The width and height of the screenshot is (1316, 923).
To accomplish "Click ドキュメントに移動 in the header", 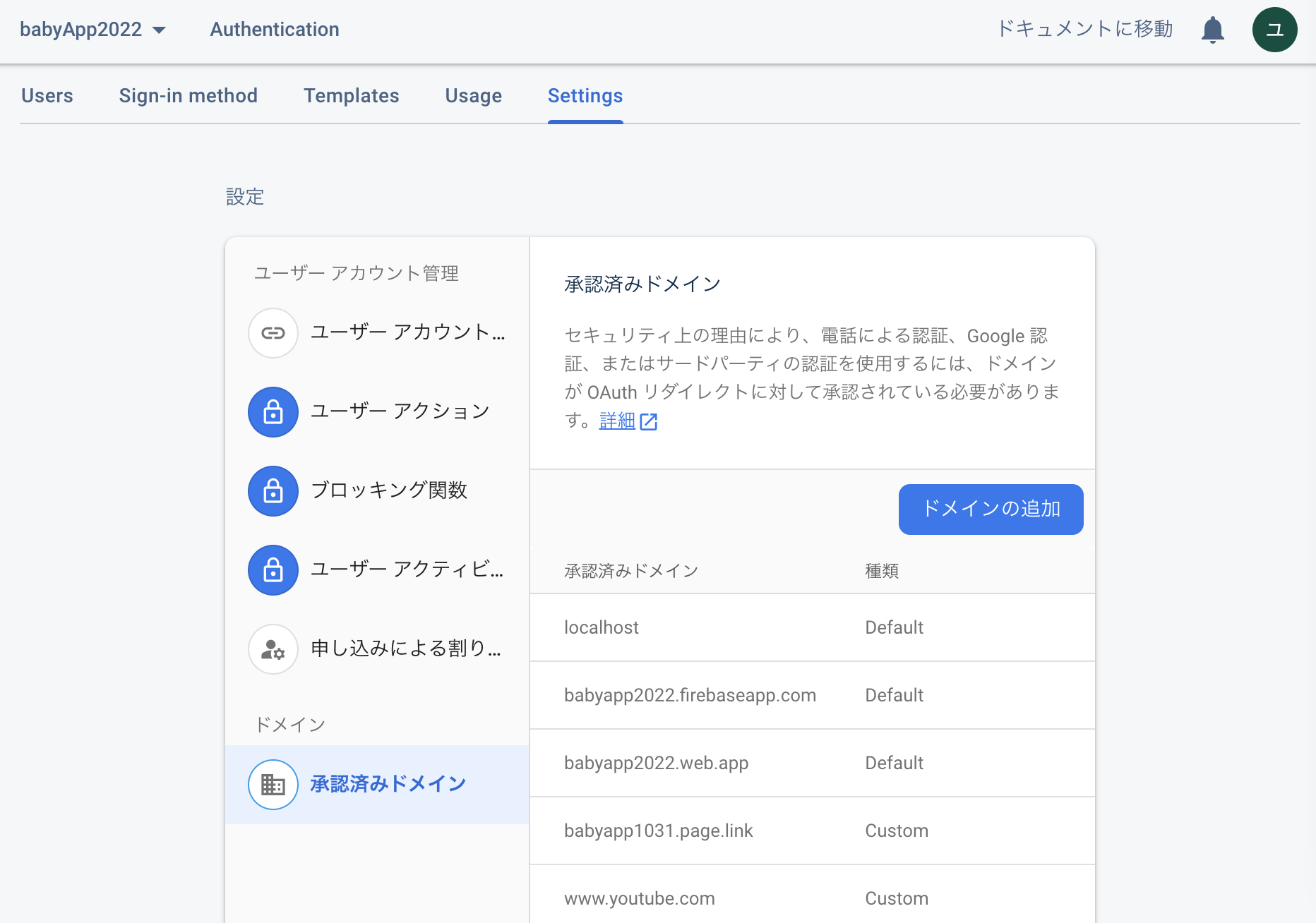I will click(x=1084, y=30).
